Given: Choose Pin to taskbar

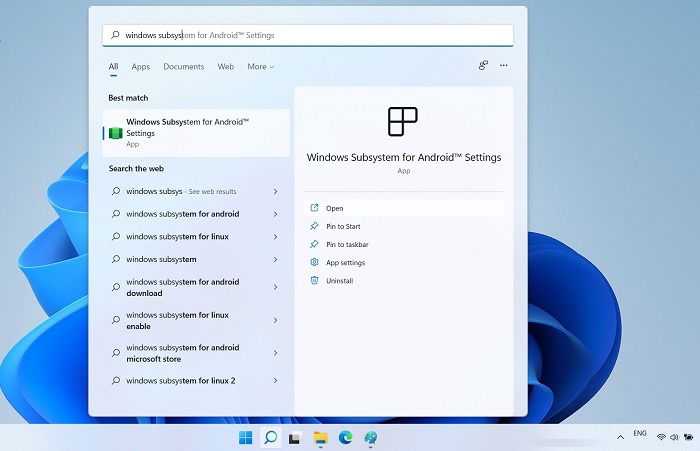Looking at the screenshot, I should pos(347,245).
